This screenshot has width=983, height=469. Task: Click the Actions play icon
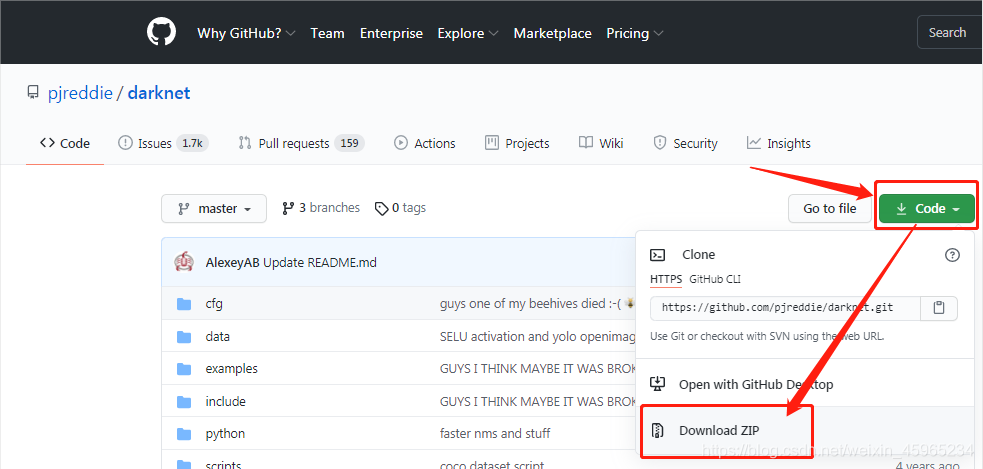[x=401, y=143]
